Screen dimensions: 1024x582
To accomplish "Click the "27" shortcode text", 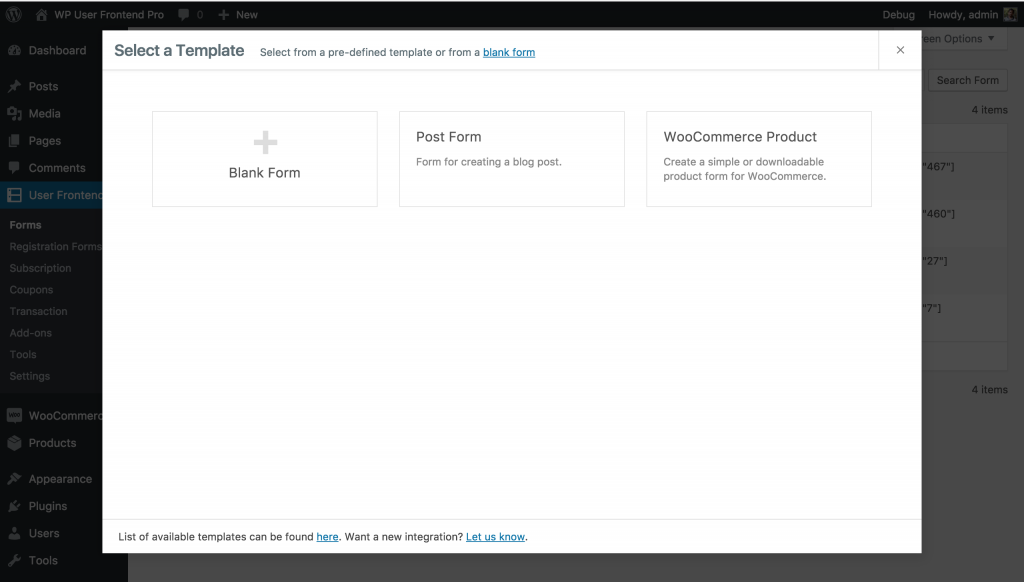I will [935, 261].
